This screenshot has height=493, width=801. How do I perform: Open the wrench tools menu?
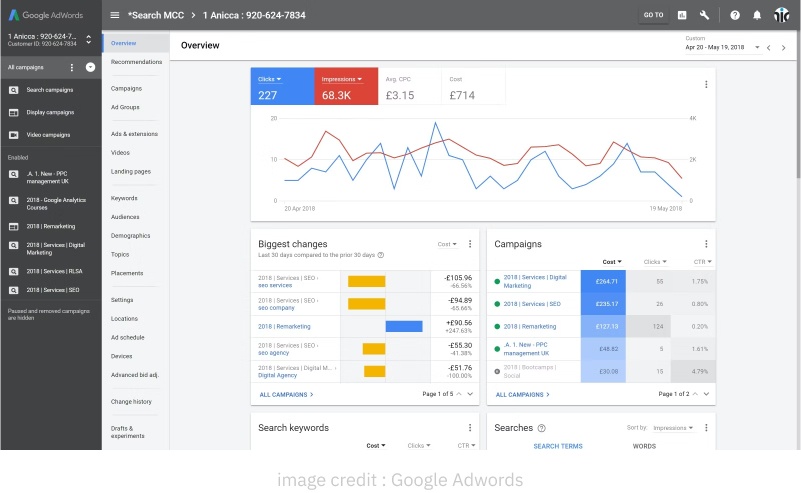[x=704, y=15]
